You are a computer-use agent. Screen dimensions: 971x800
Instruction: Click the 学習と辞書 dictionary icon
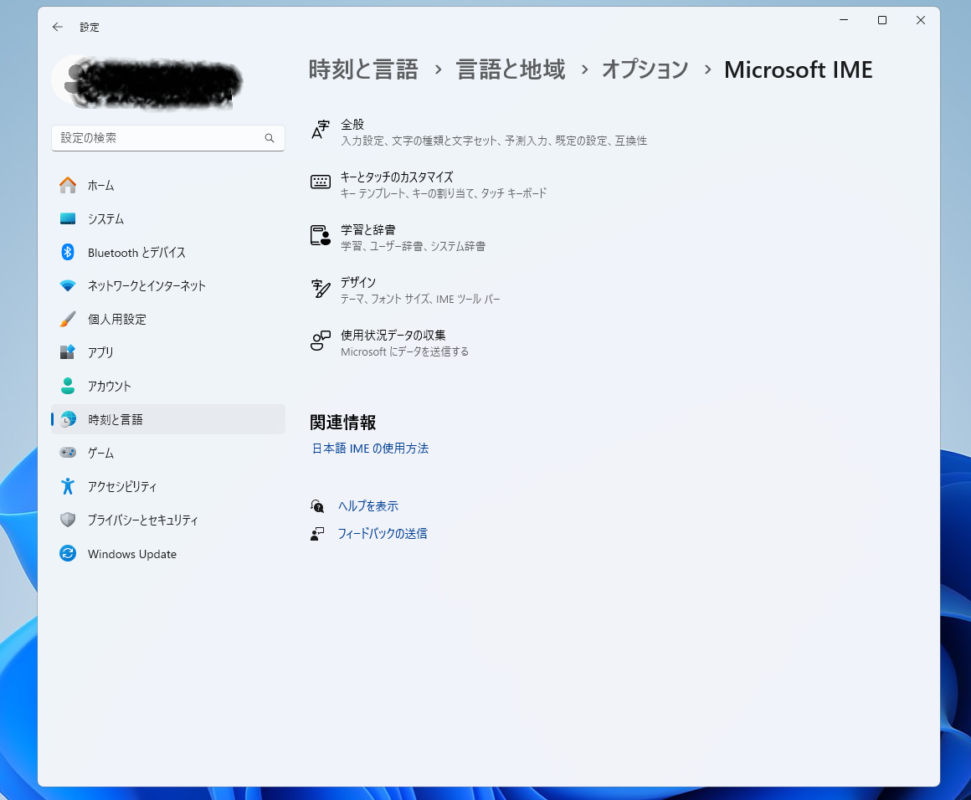tap(320, 235)
